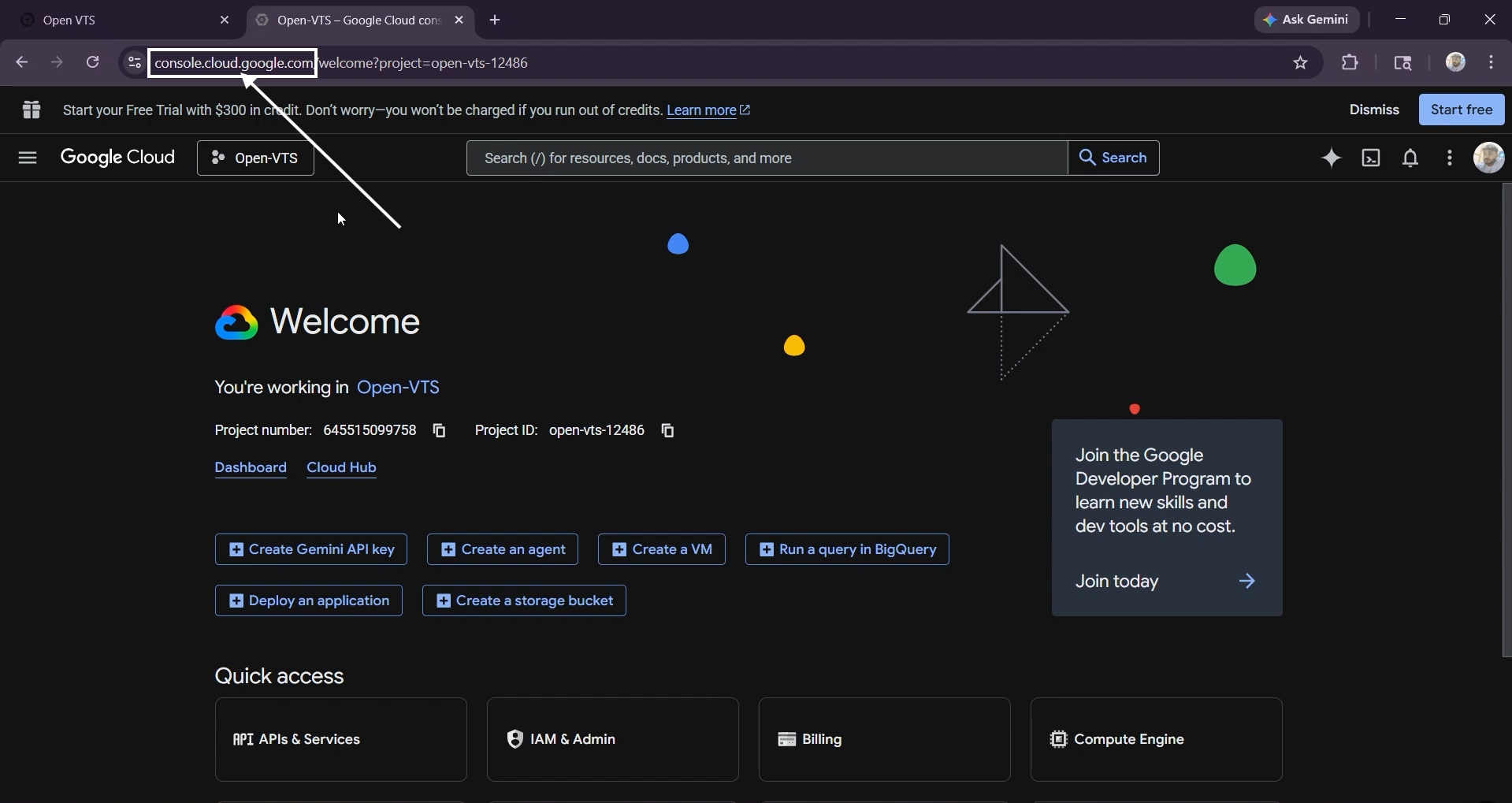
Task: Click Join today on developer program card
Action: [x=1116, y=582]
